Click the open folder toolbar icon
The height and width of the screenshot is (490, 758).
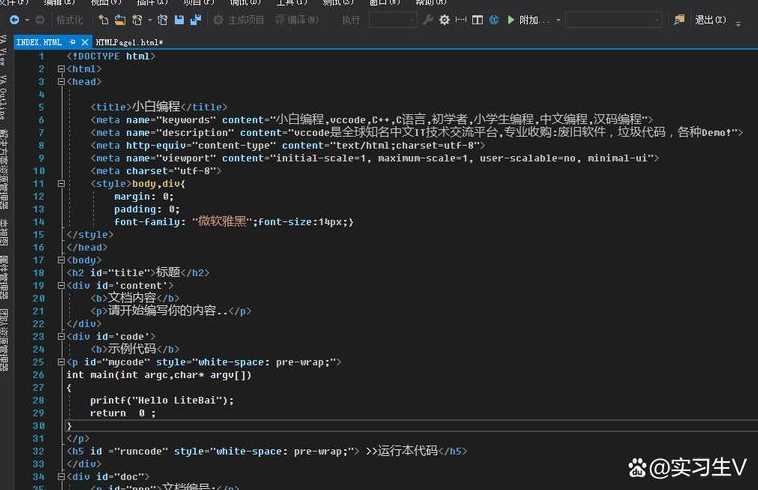[120, 20]
